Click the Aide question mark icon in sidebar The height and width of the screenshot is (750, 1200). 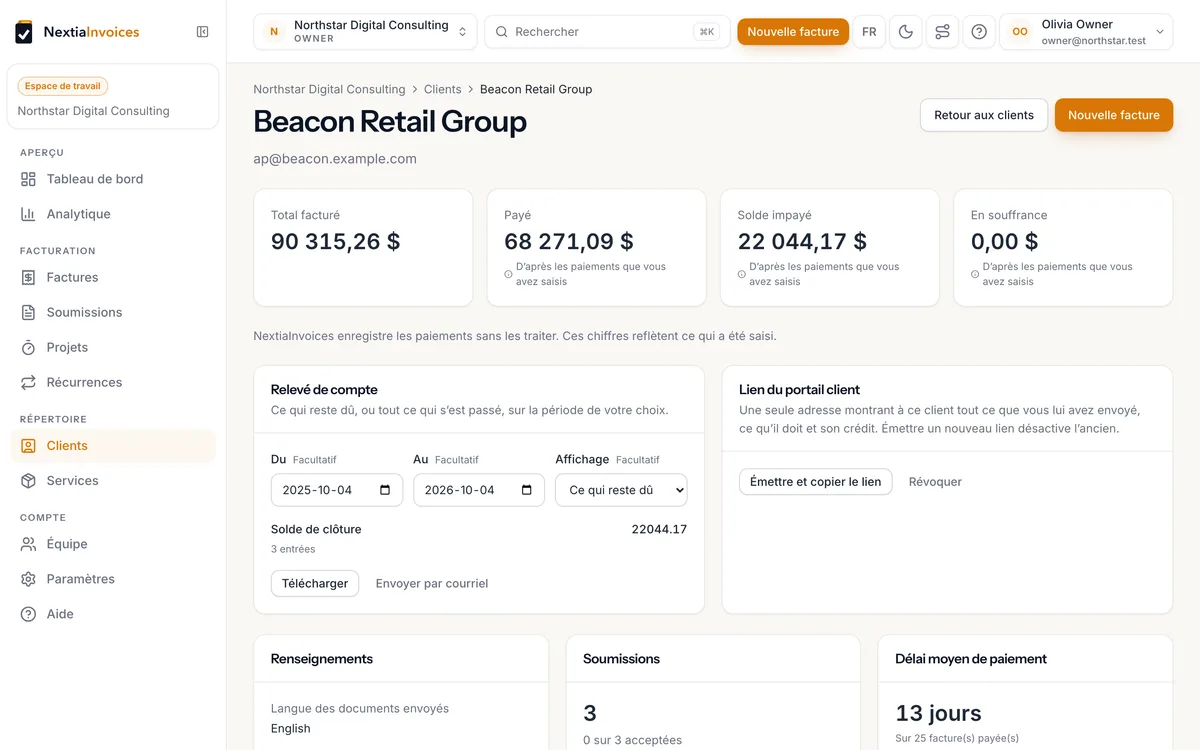(x=28, y=614)
